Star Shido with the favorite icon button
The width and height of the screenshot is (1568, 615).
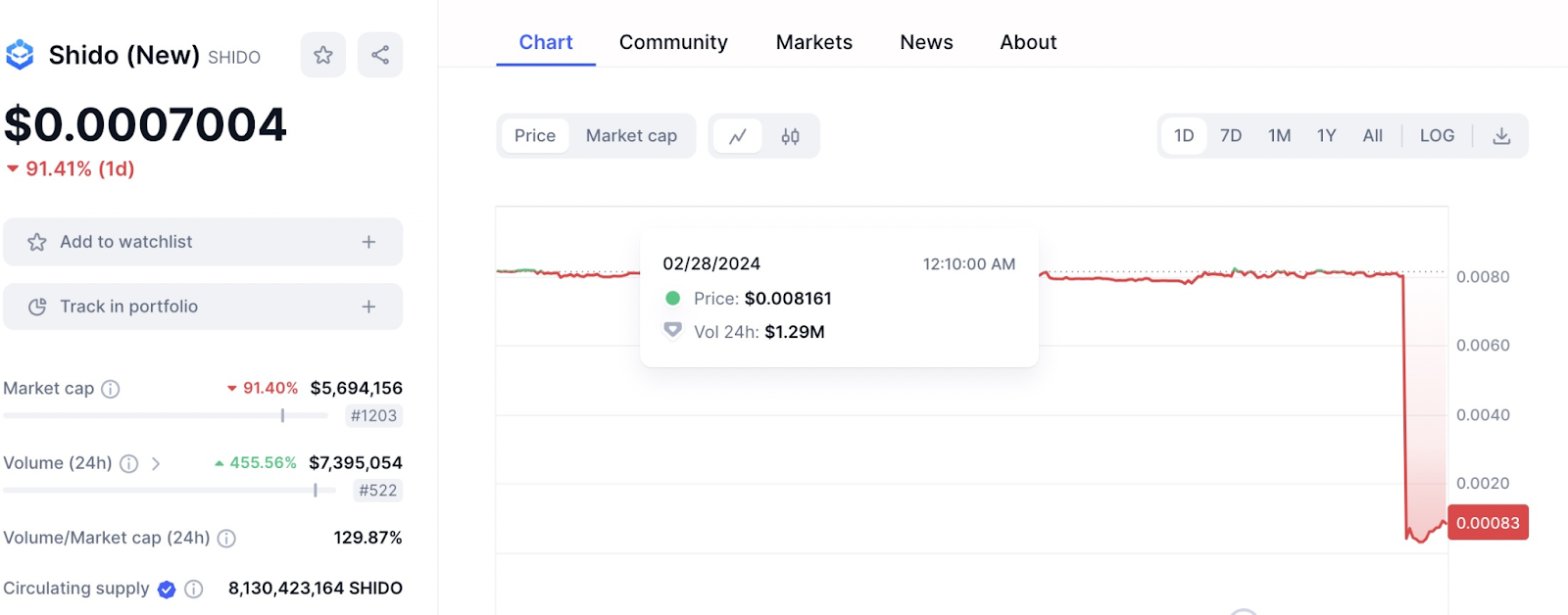coord(323,55)
